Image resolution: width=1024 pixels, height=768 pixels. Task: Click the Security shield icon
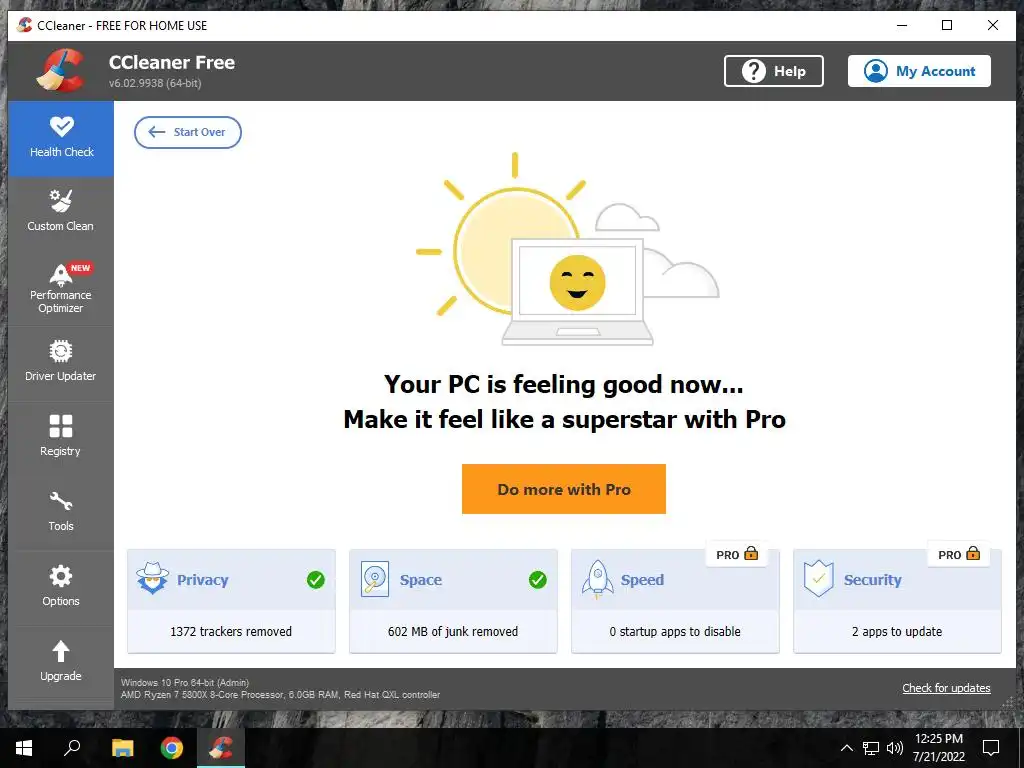(819, 579)
